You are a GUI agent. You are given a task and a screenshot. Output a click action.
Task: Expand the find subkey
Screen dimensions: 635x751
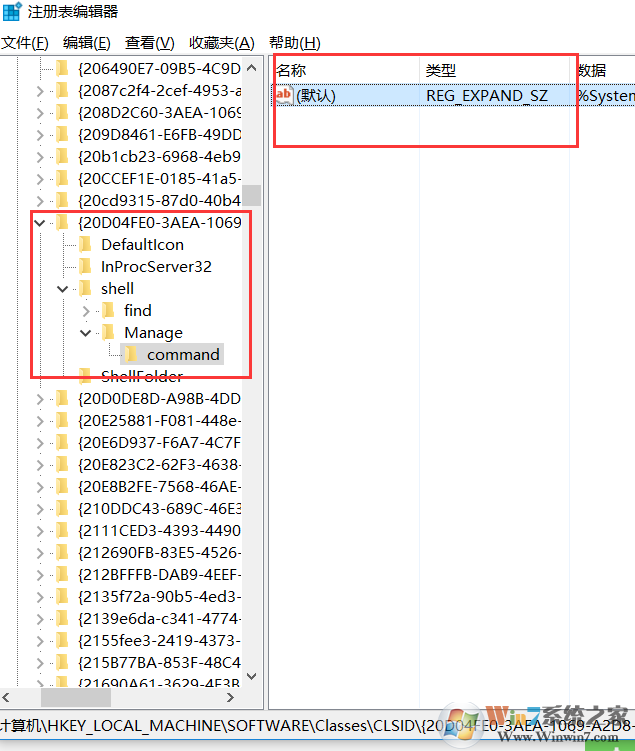point(86,311)
